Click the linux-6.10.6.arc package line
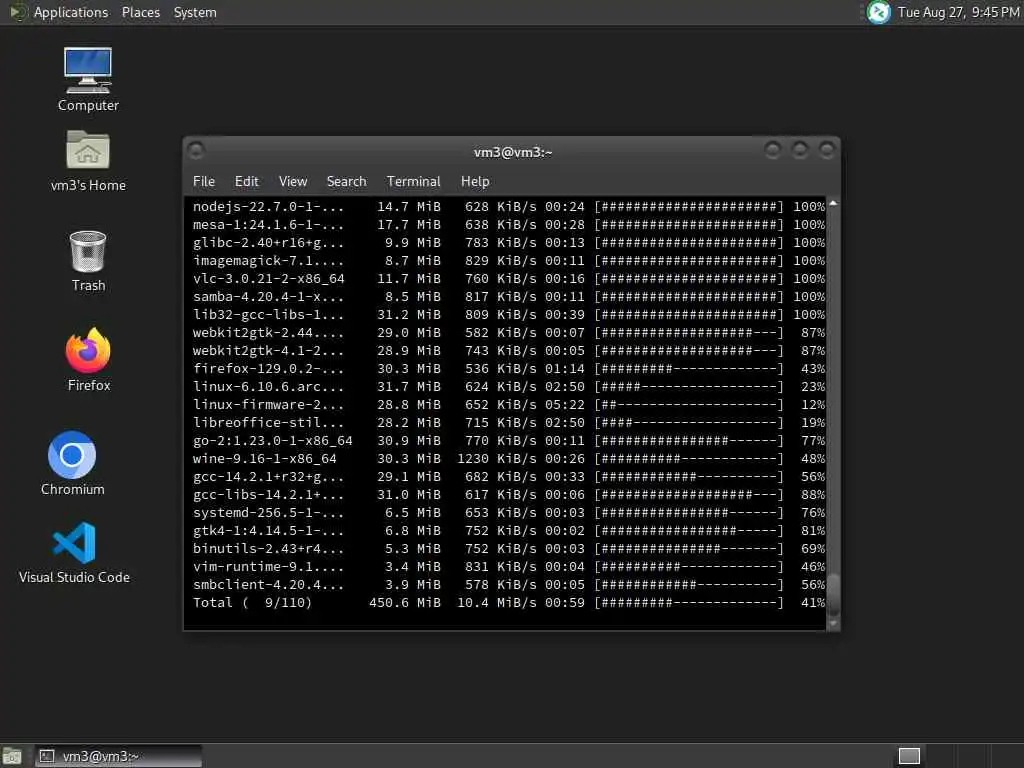Viewport: 1024px width, 768px height. click(x=509, y=387)
